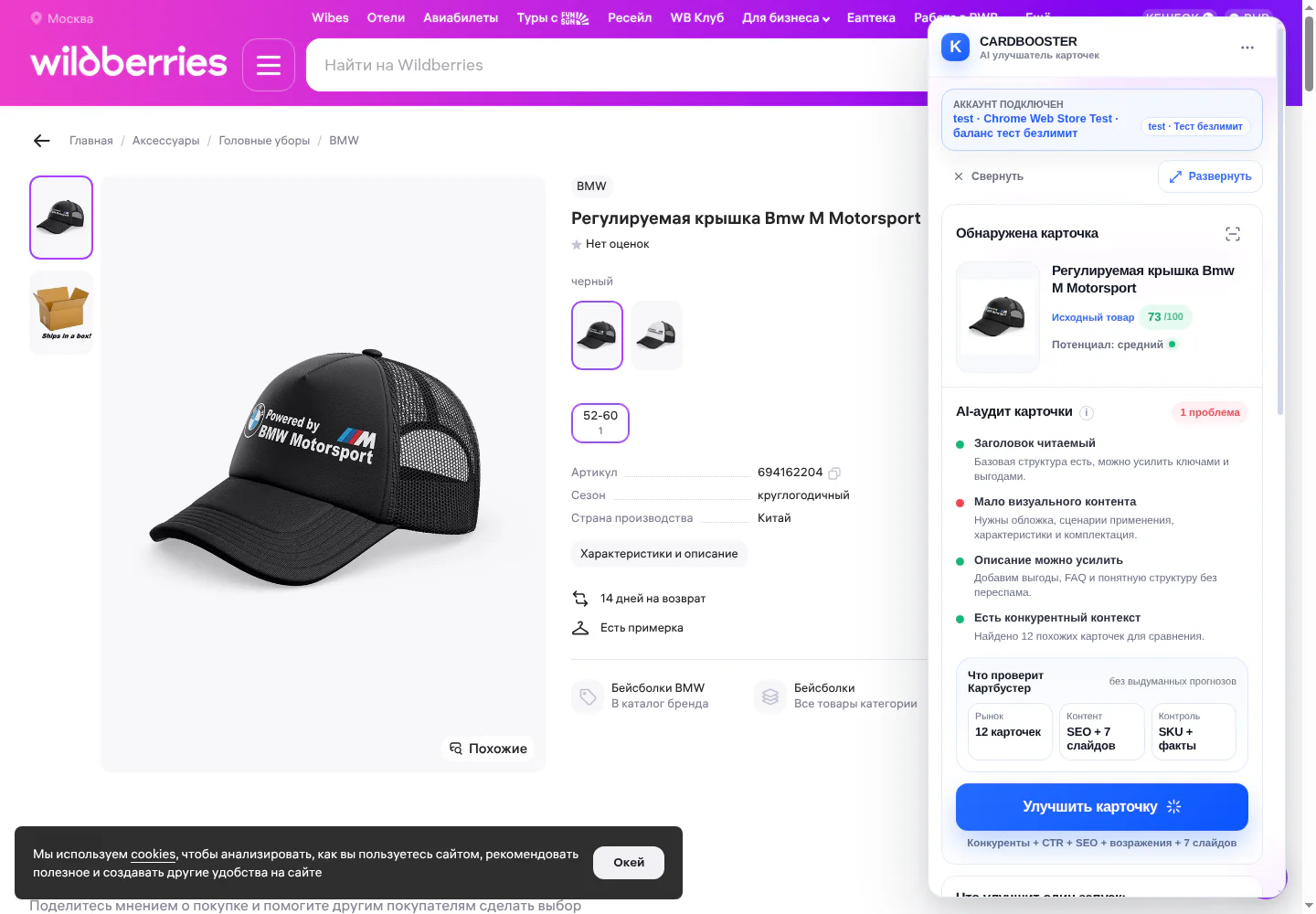Click the Улучшить карточку button
1316x914 pixels.
coord(1102,807)
